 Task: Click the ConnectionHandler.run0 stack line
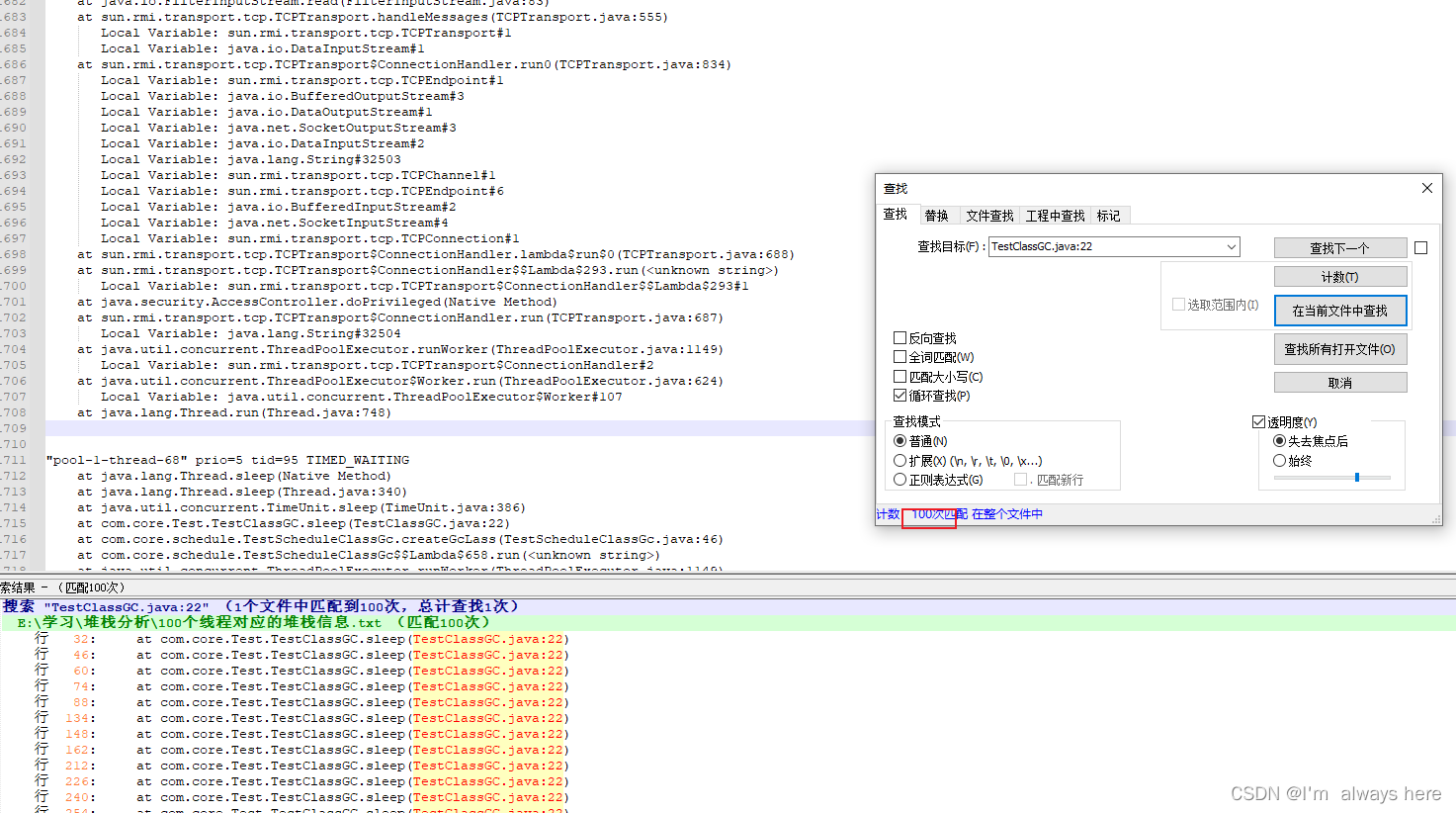pos(404,64)
